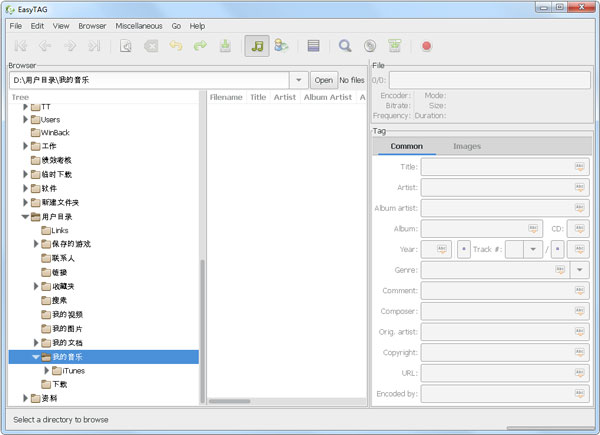The height and width of the screenshot is (435, 600).
Task: Click the Title column header in file list
Action: [258, 97]
